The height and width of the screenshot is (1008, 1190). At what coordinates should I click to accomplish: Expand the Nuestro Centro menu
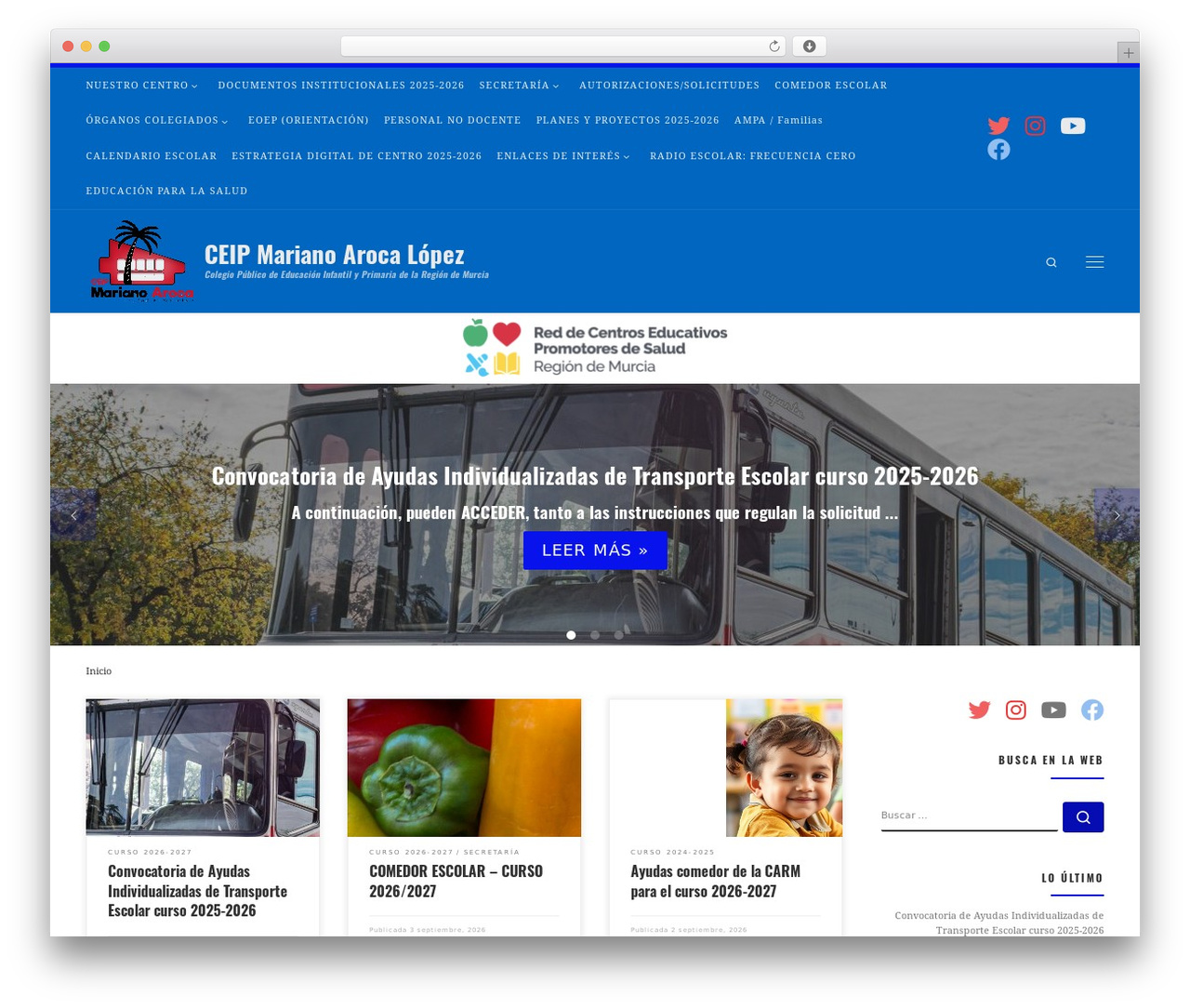point(142,86)
